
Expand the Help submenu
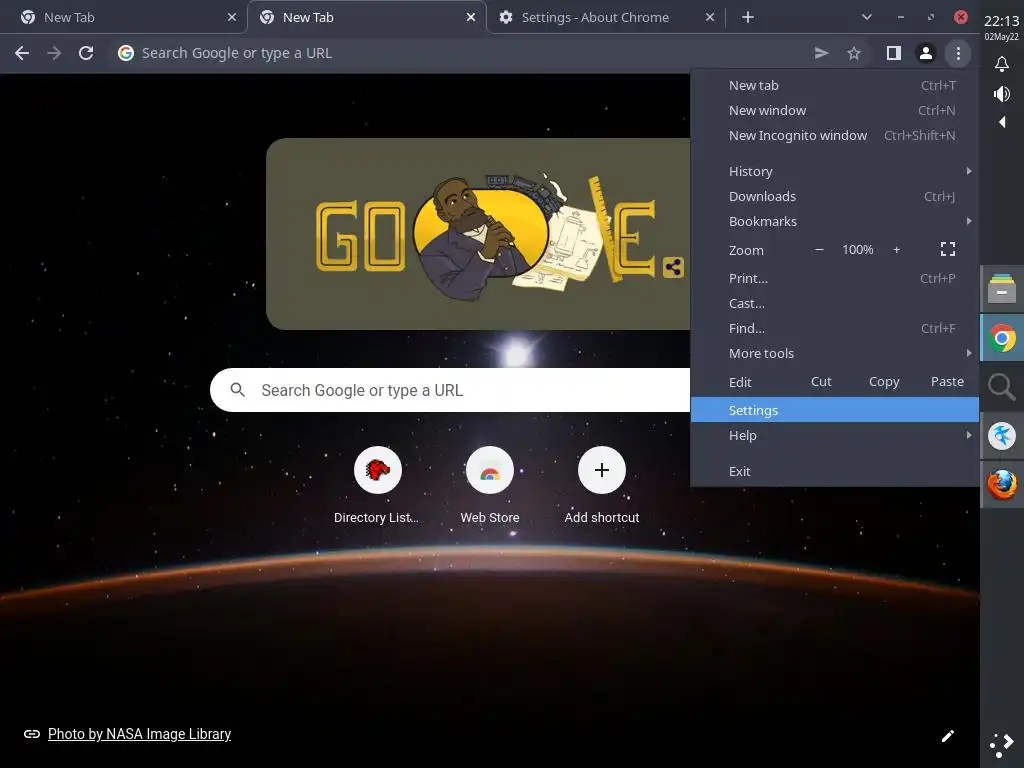point(835,435)
